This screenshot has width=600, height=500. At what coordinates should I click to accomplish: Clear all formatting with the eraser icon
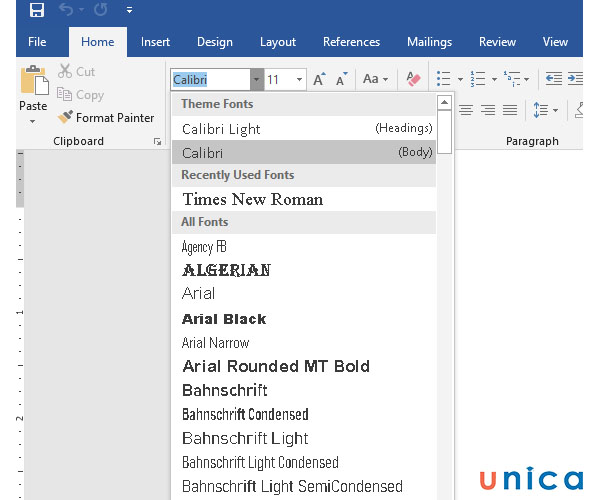[x=413, y=80]
